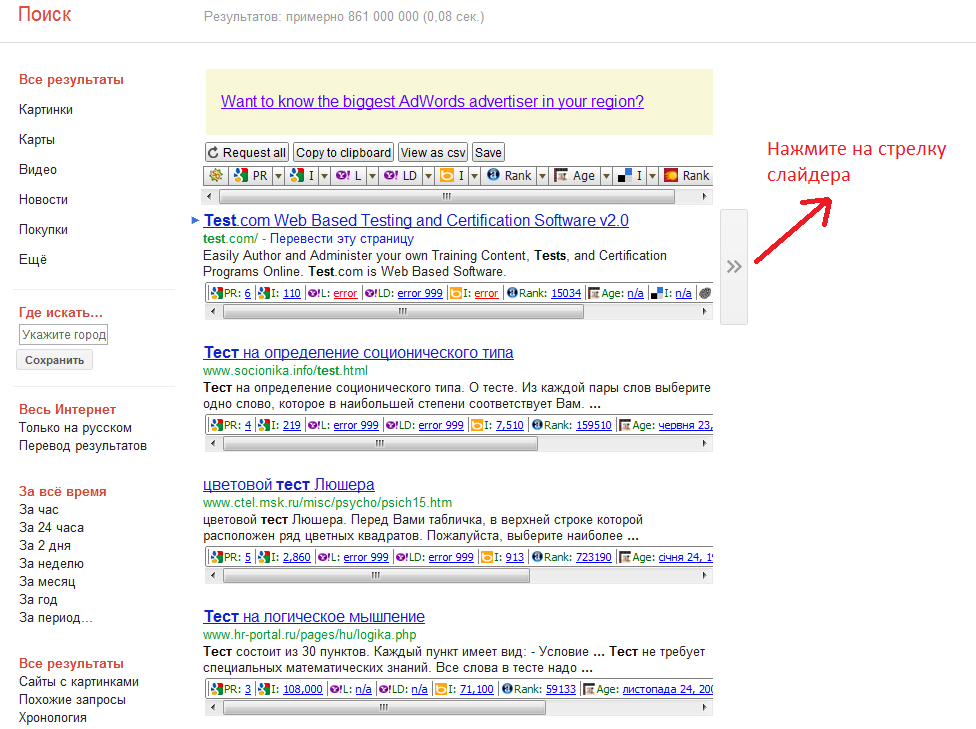Click Yahoo 'L' links toolbar button
Viewport: 976px width, 729px height.
(349, 176)
